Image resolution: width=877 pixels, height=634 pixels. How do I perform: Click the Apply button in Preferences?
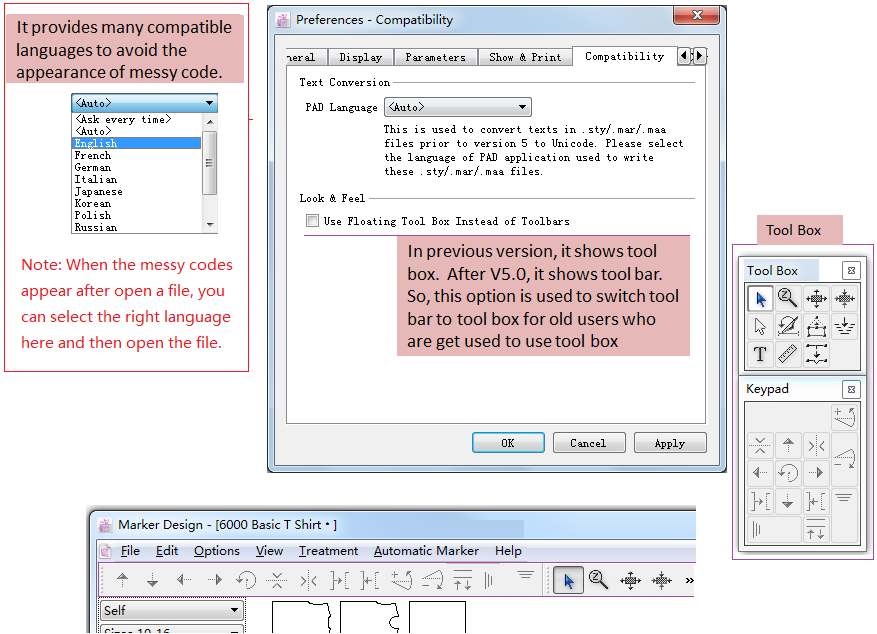point(669,443)
